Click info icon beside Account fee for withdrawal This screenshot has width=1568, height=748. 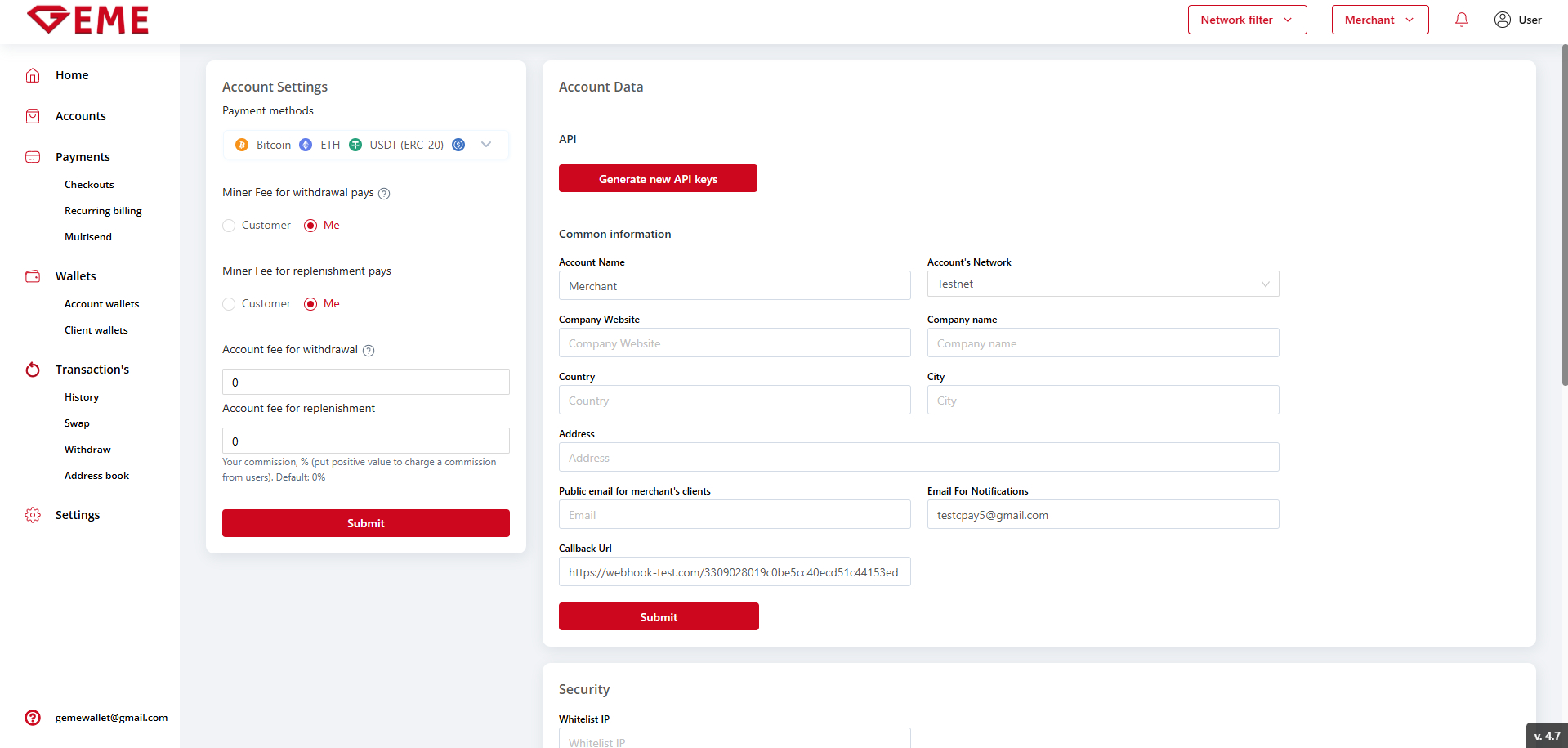point(369,351)
